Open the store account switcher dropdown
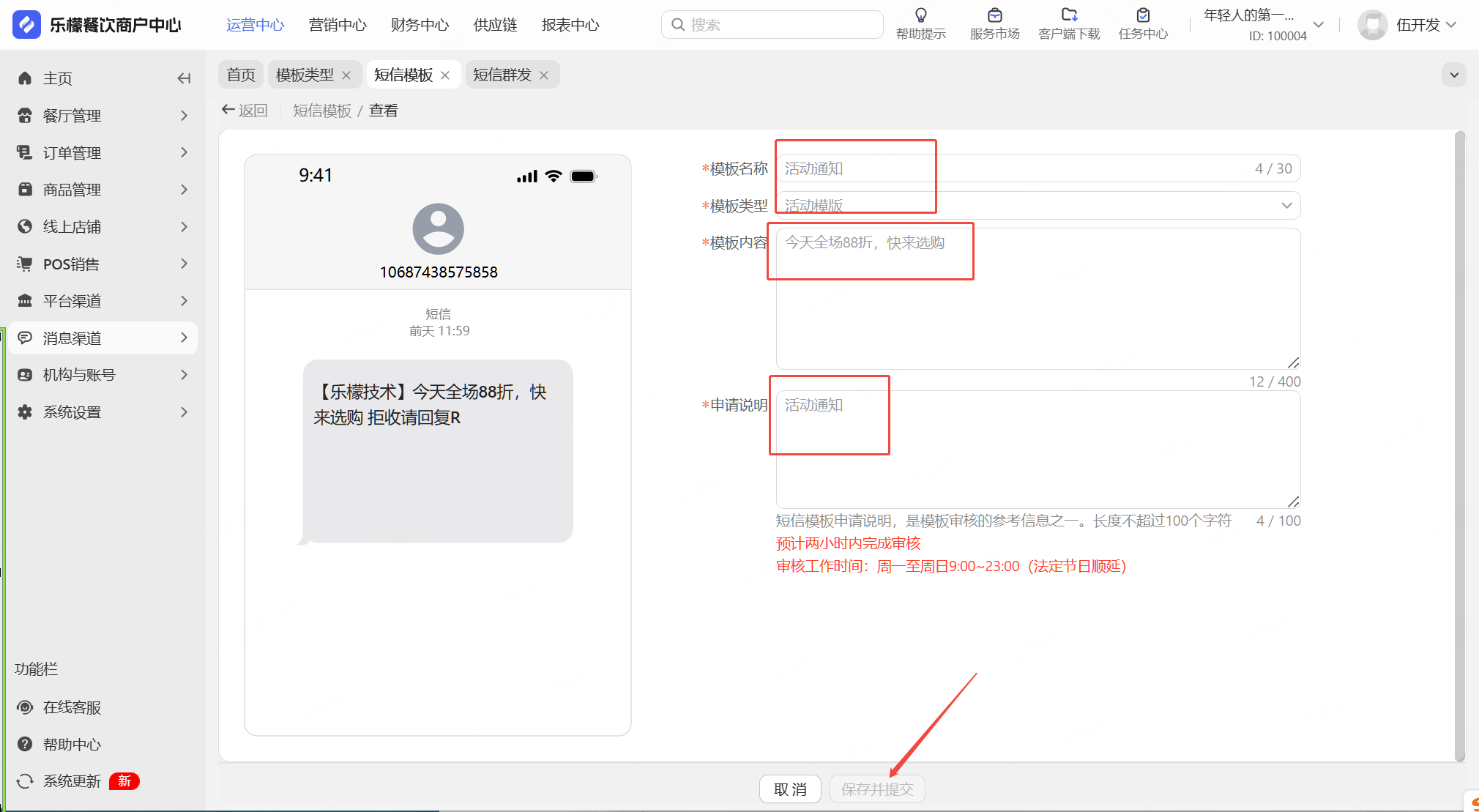The height and width of the screenshot is (812, 1479). coord(1318,25)
